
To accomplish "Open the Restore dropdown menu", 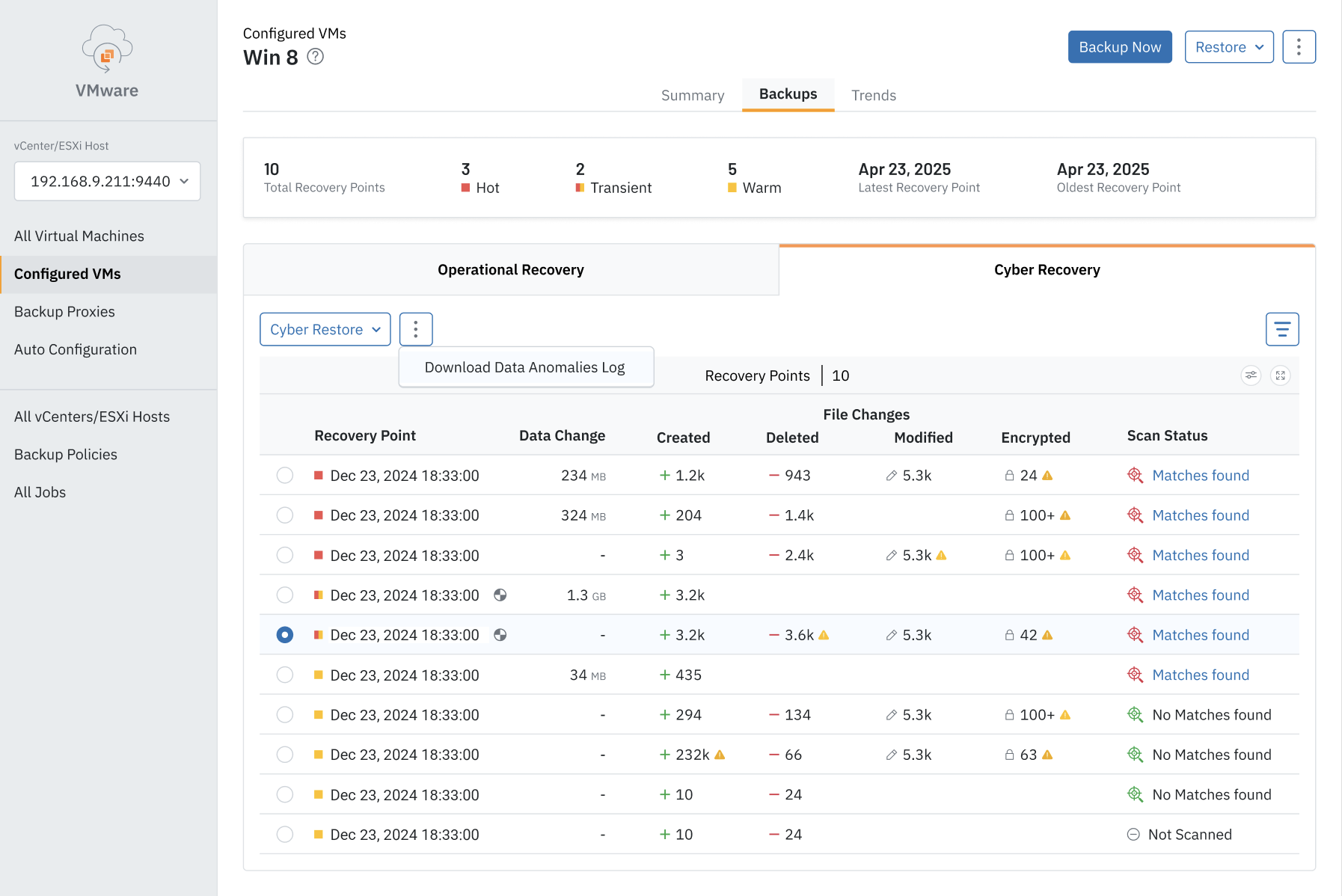I will click(x=1229, y=46).
